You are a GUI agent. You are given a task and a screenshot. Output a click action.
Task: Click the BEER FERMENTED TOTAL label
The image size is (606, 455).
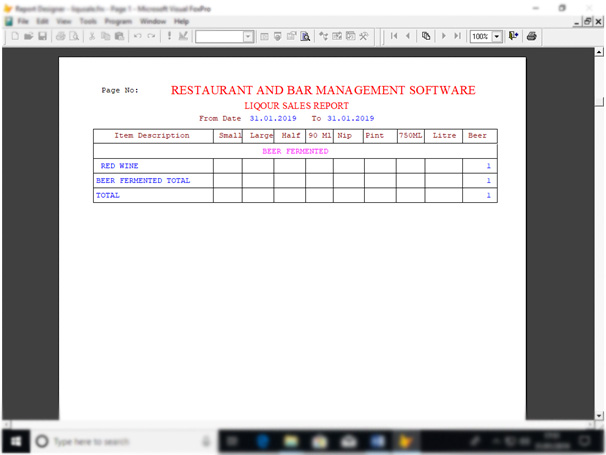143,181
